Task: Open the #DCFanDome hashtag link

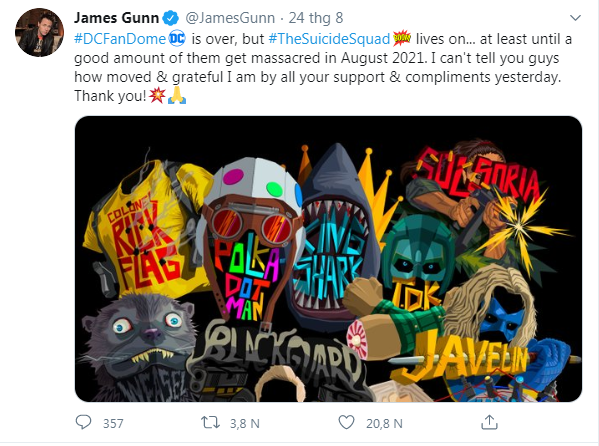Action: tap(120, 39)
